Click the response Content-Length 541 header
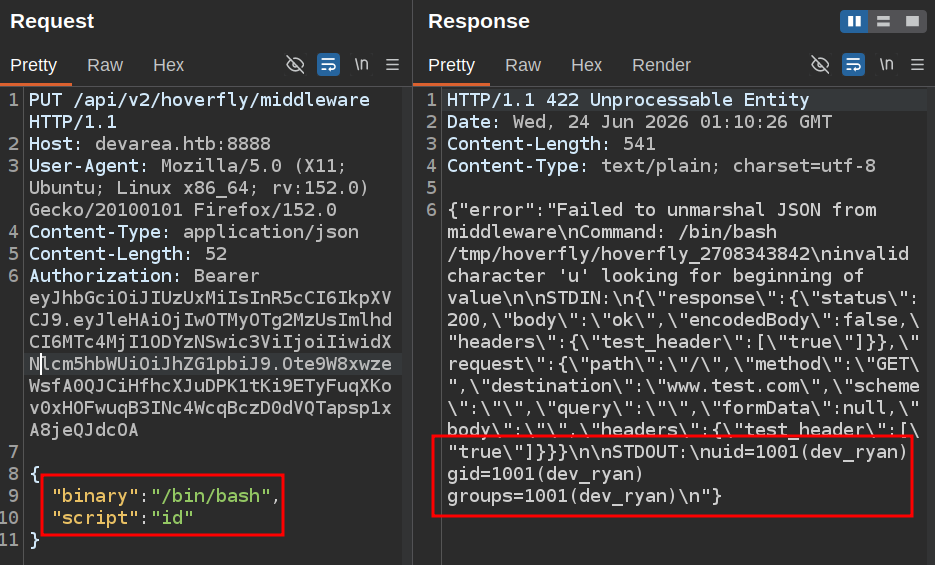 (x=551, y=144)
